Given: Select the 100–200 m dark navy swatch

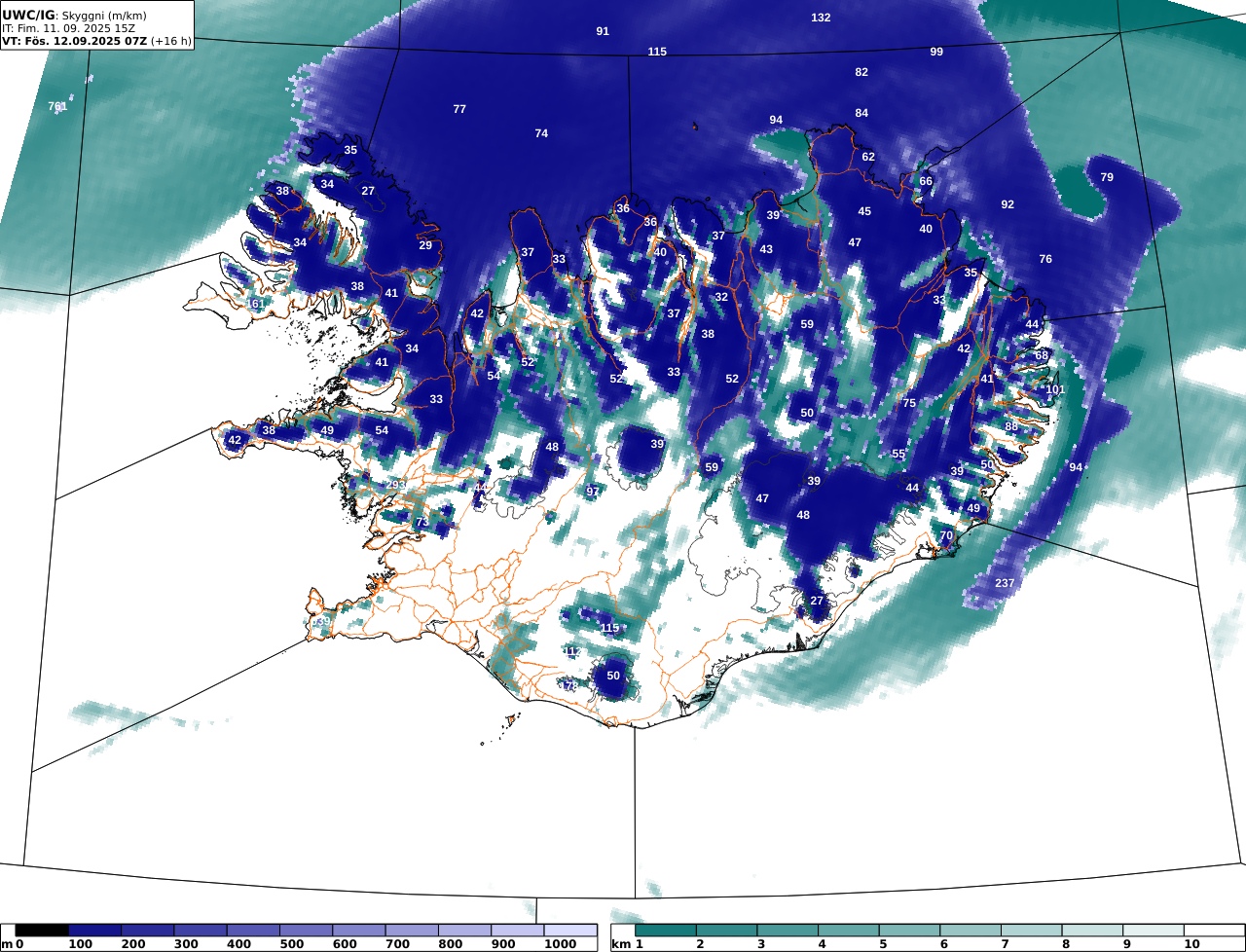Looking at the screenshot, I should pyautogui.click(x=94, y=931).
